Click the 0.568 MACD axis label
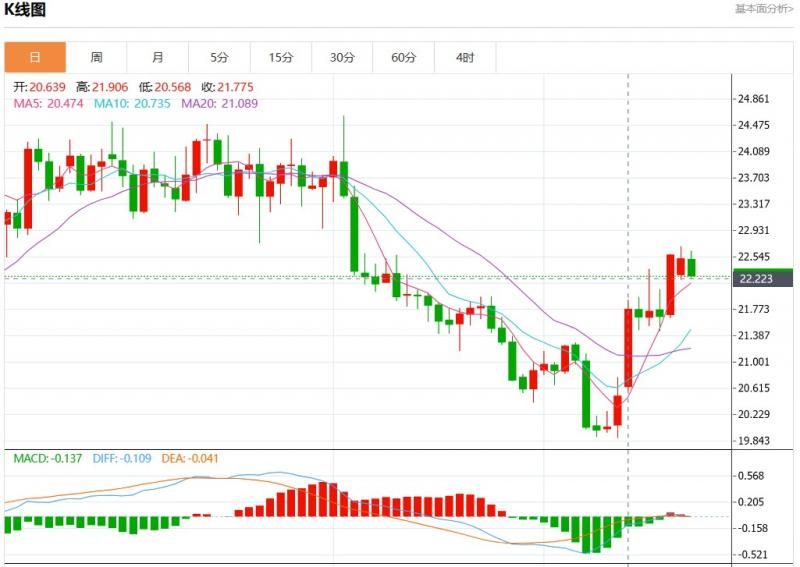Viewport: 800px width, 567px height. [750, 476]
